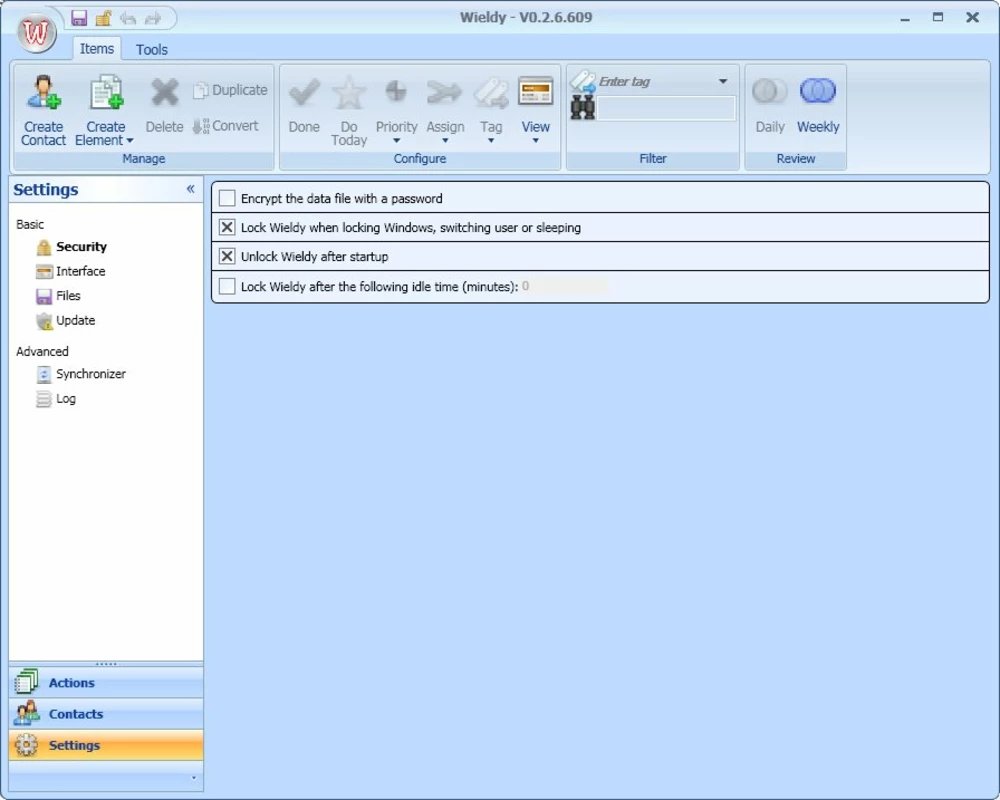Viewport: 1000px width, 800px height.
Task: Switch to the Items ribbon tab
Action: pos(96,49)
